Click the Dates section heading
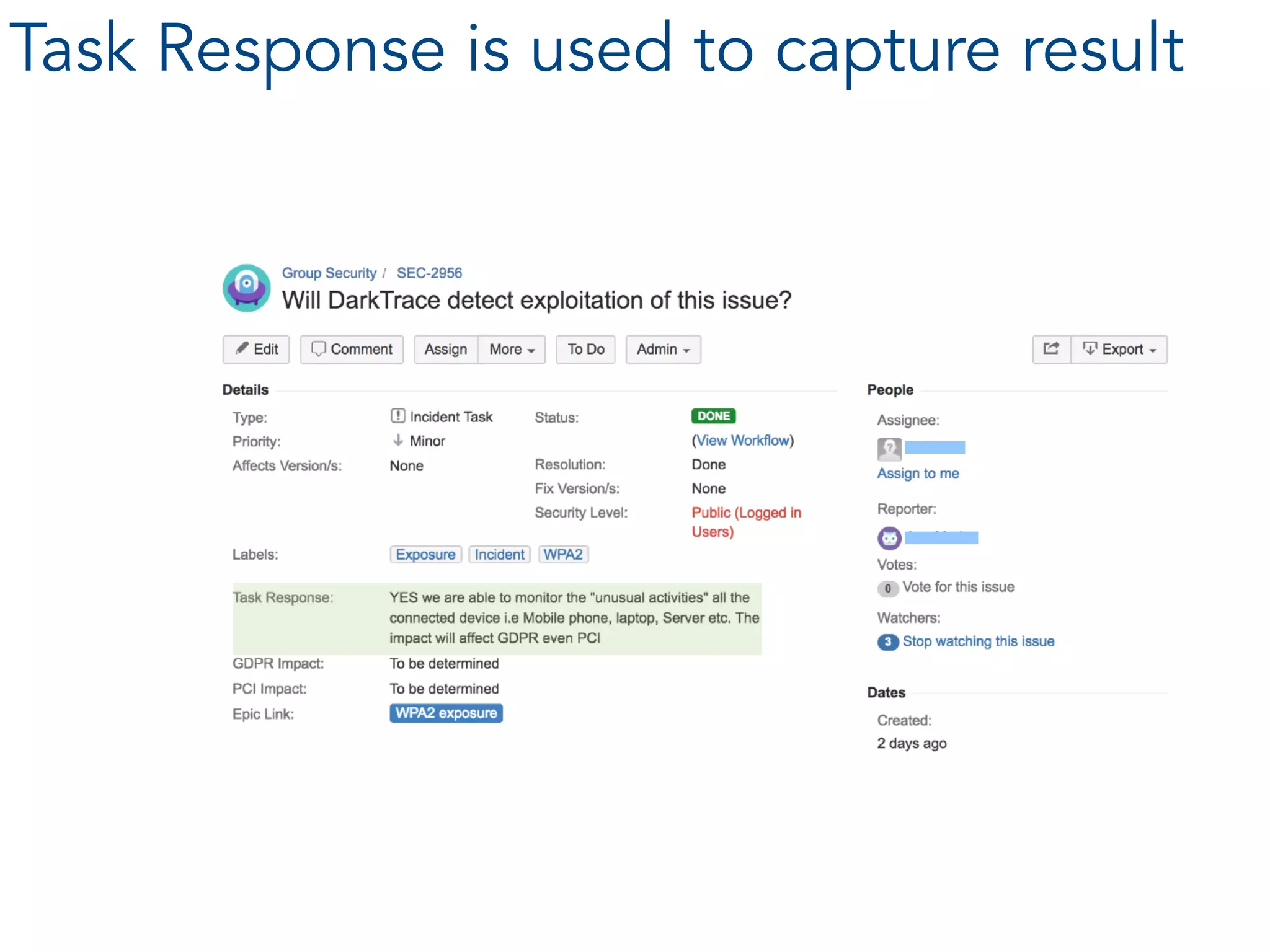Viewport: 1270px width, 952px height. pyautogui.click(x=886, y=693)
